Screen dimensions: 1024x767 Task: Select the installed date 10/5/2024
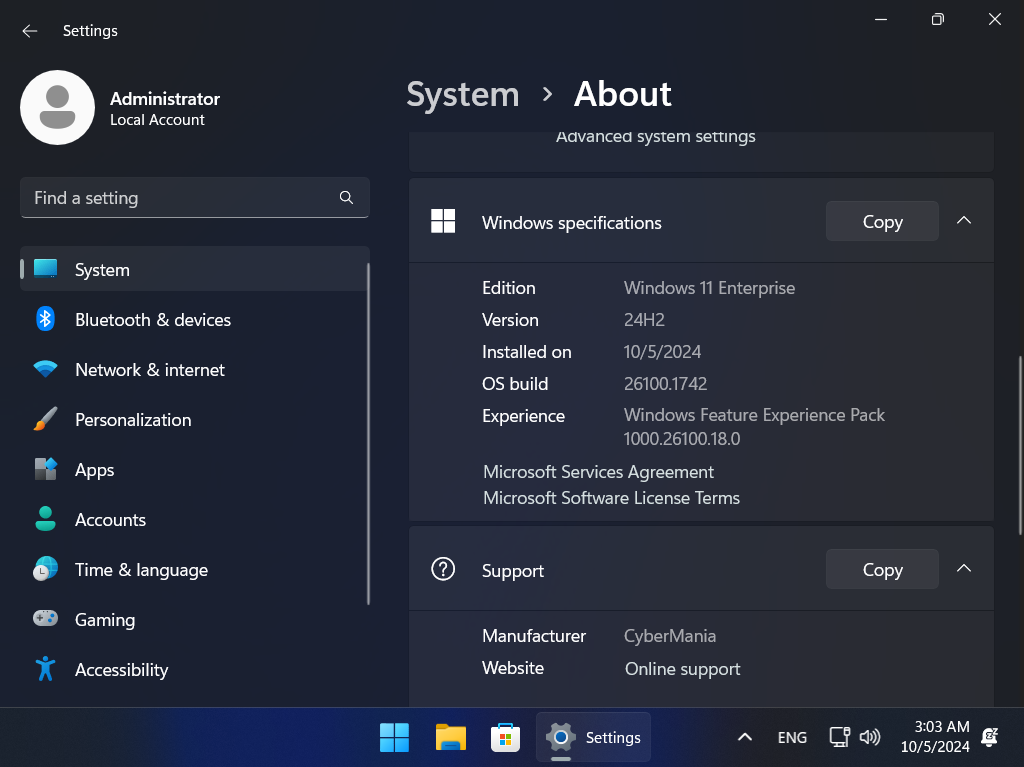[x=662, y=352]
